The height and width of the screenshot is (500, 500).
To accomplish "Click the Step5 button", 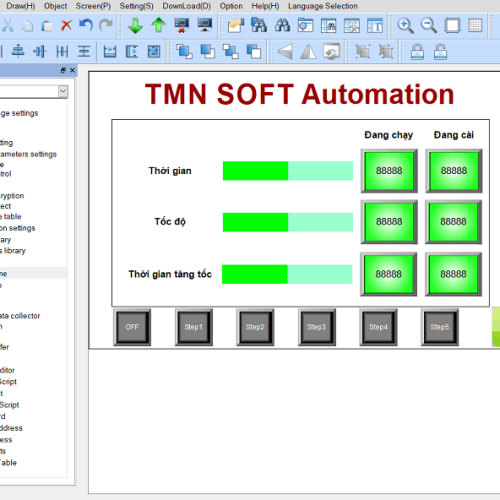I will tap(440, 327).
